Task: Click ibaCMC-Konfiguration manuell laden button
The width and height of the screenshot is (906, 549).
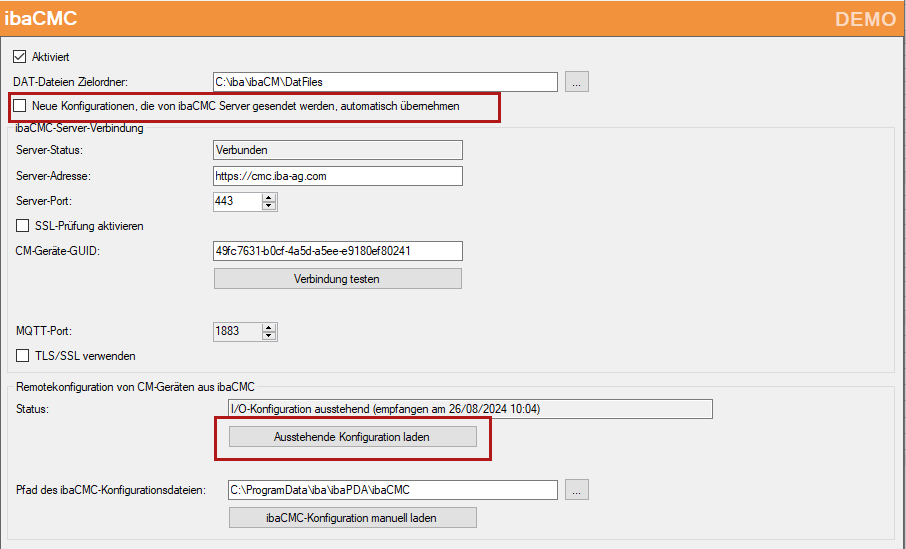Action: point(352,518)
